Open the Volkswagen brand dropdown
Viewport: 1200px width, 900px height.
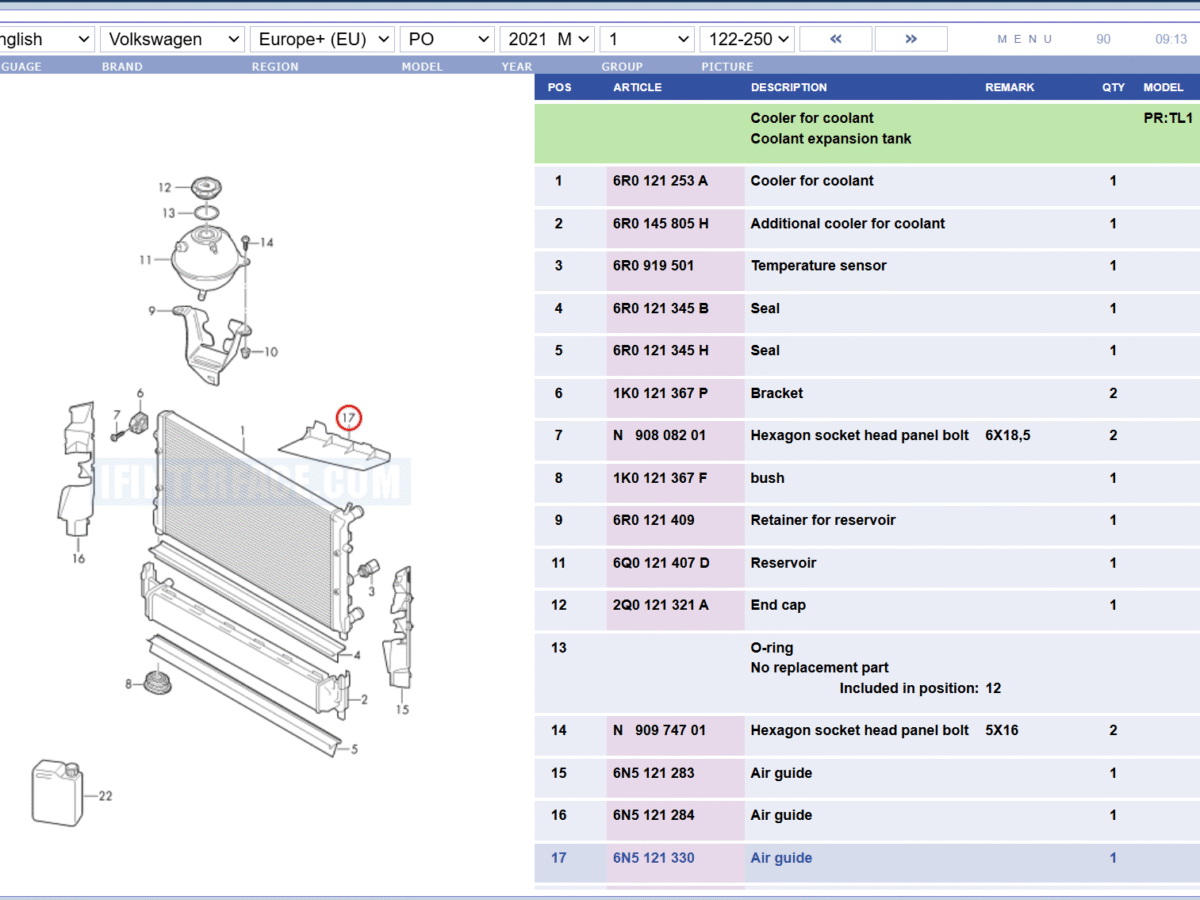pos(172,39)
